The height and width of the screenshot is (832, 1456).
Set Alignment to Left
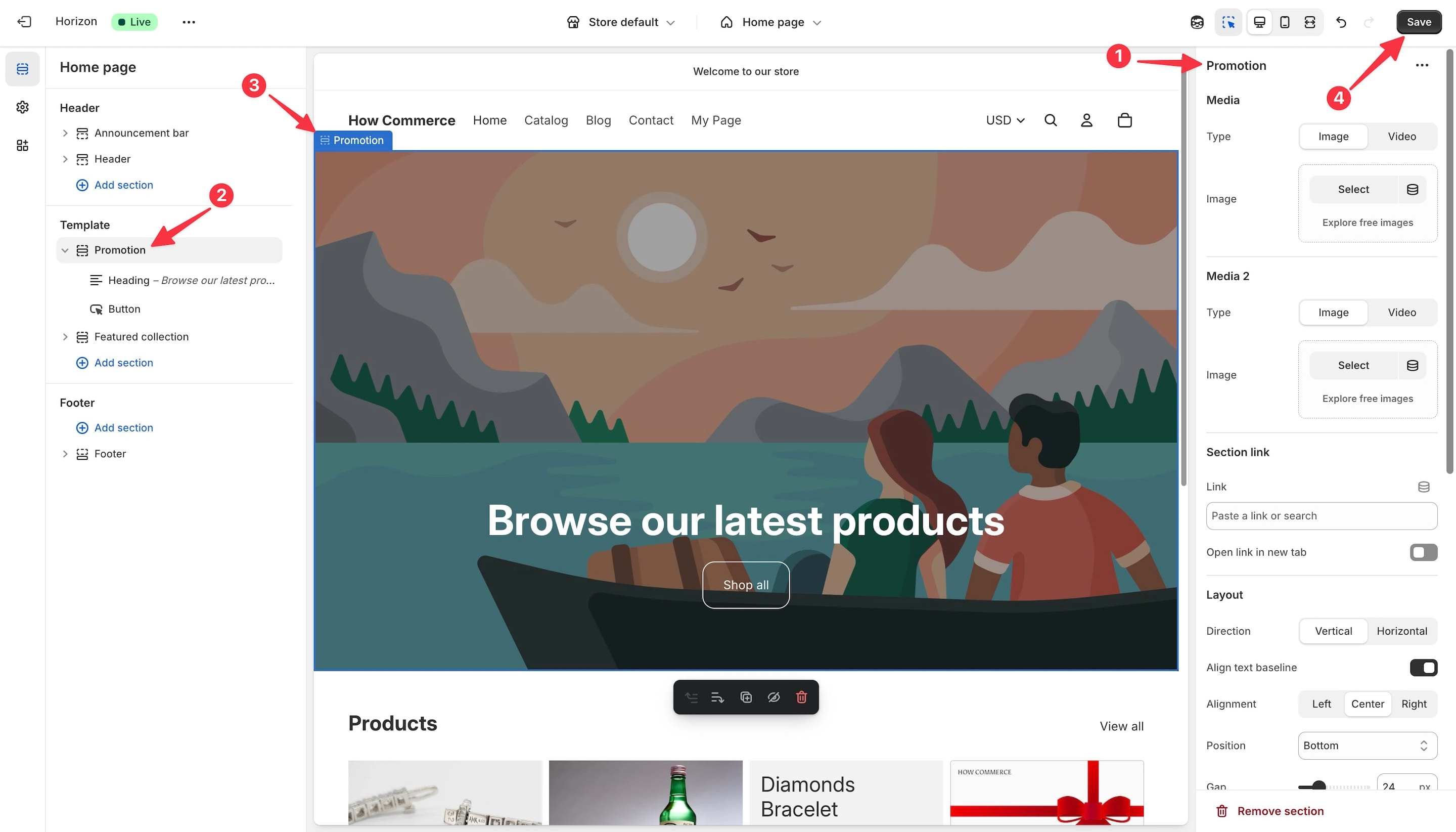pos(1321,704)
